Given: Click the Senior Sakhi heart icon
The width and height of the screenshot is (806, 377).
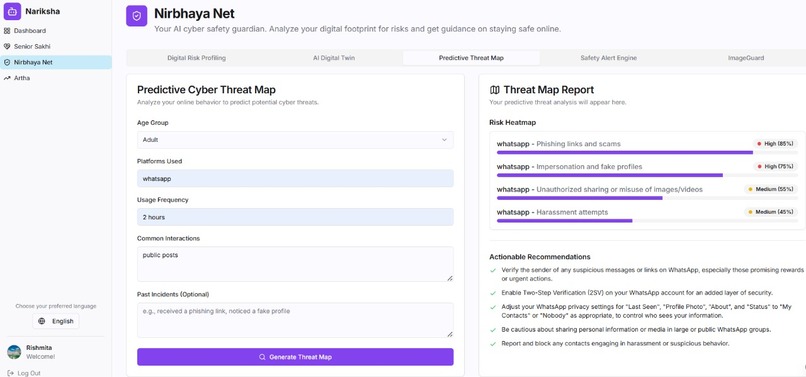Looking at the screenshot, I should (x=7, y=46).
